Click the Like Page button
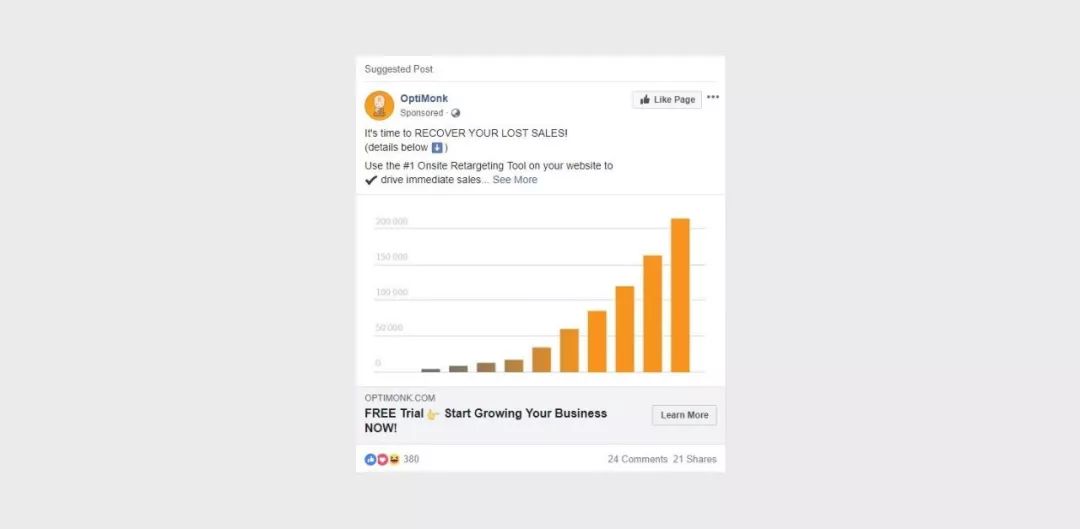The height and width of the screenshot is (529, 1080). point(667,100)
